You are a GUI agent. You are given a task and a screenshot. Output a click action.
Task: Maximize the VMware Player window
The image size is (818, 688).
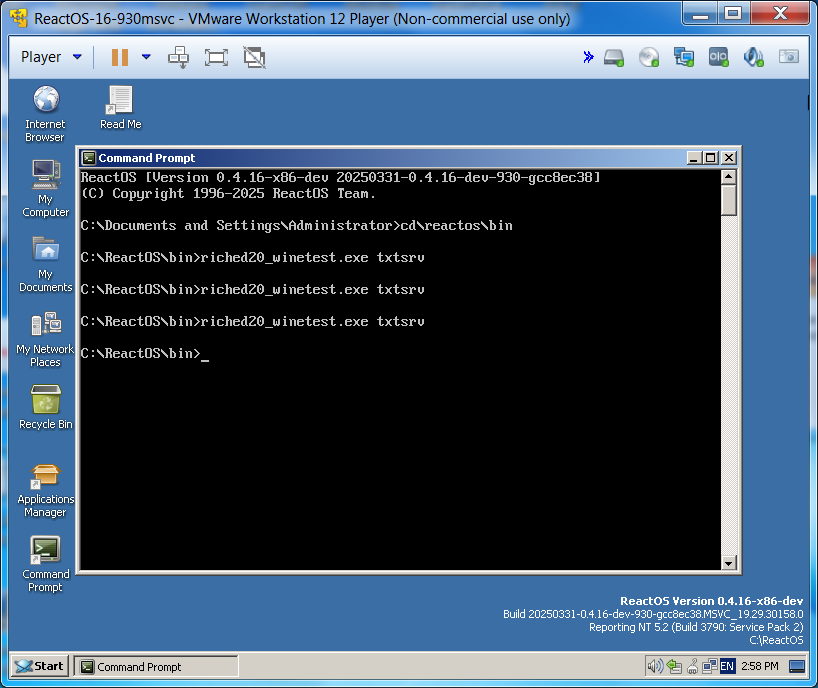[733, 13]
